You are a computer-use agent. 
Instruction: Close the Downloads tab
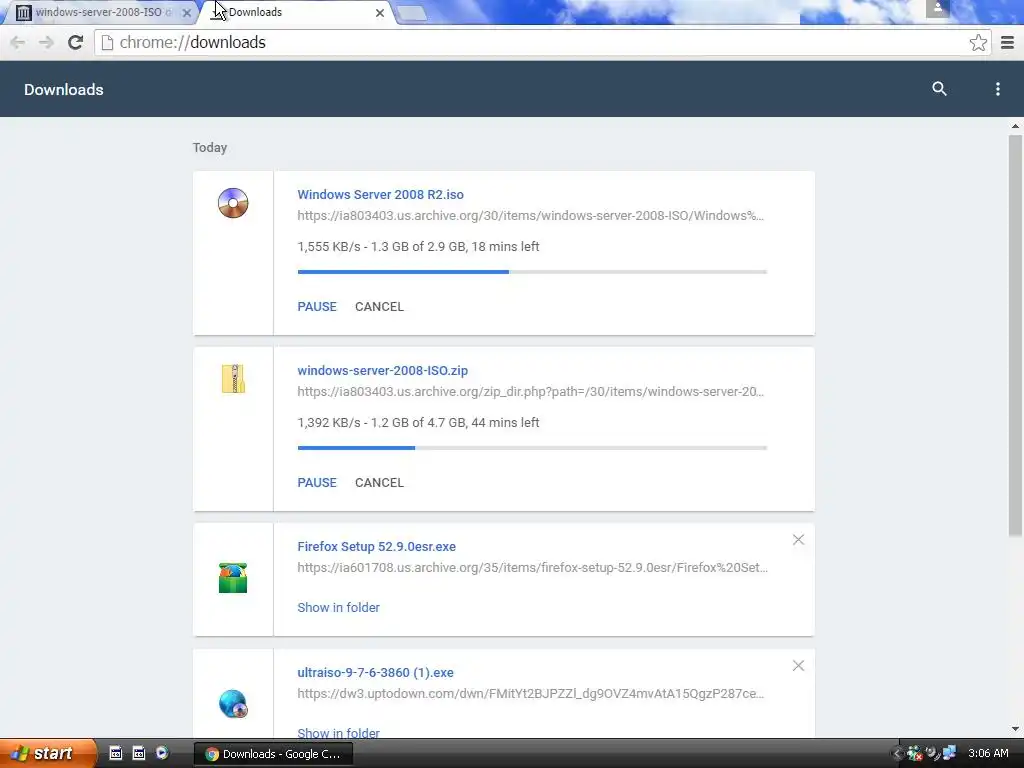pos(379,12)
